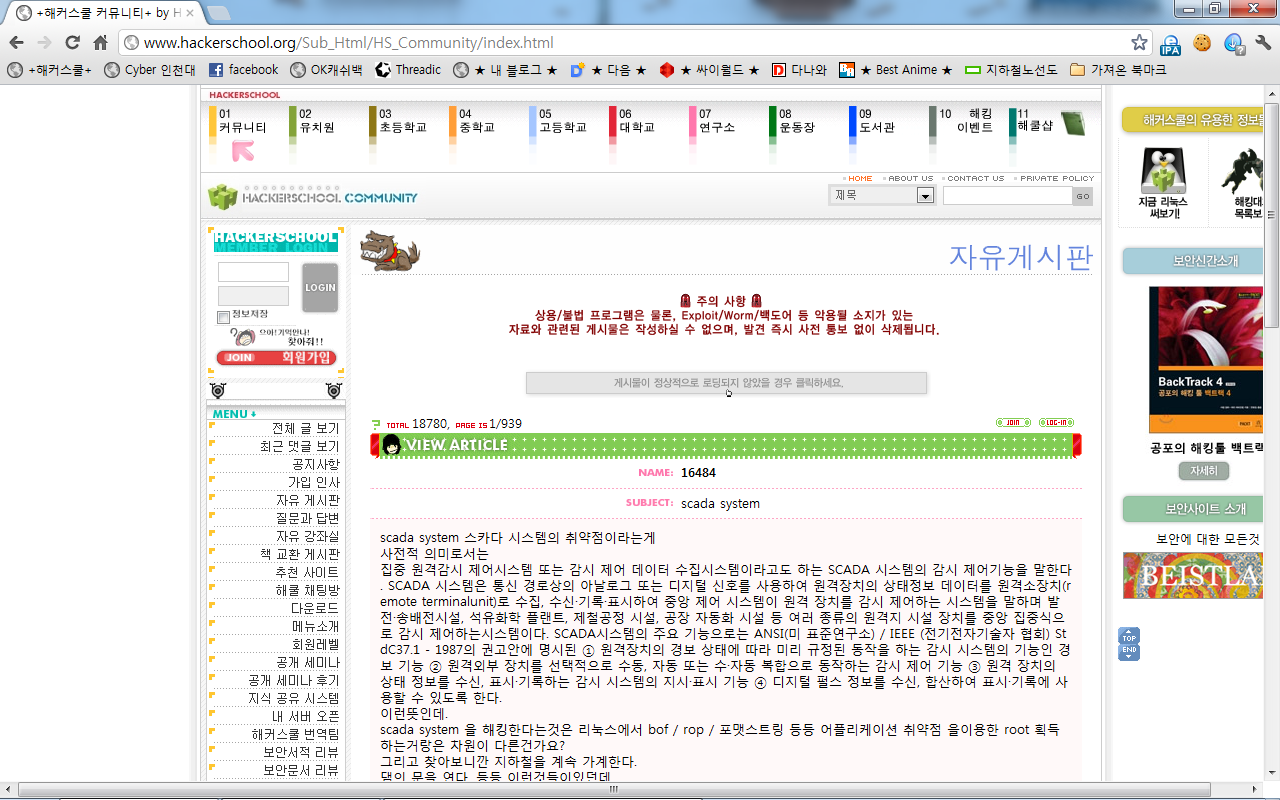1280x800 pixels.
Task: Click the GO search button
Action: [x=1083, y=197]
